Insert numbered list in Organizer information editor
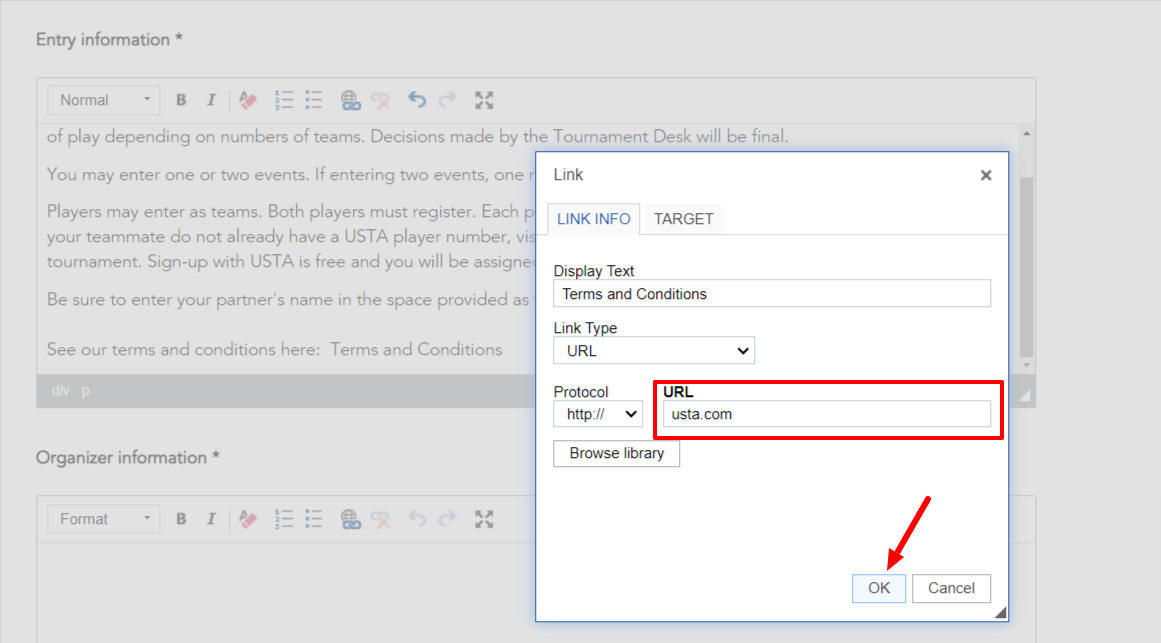The width and height of the screenshot is (1161, 643). pos(284,519)
